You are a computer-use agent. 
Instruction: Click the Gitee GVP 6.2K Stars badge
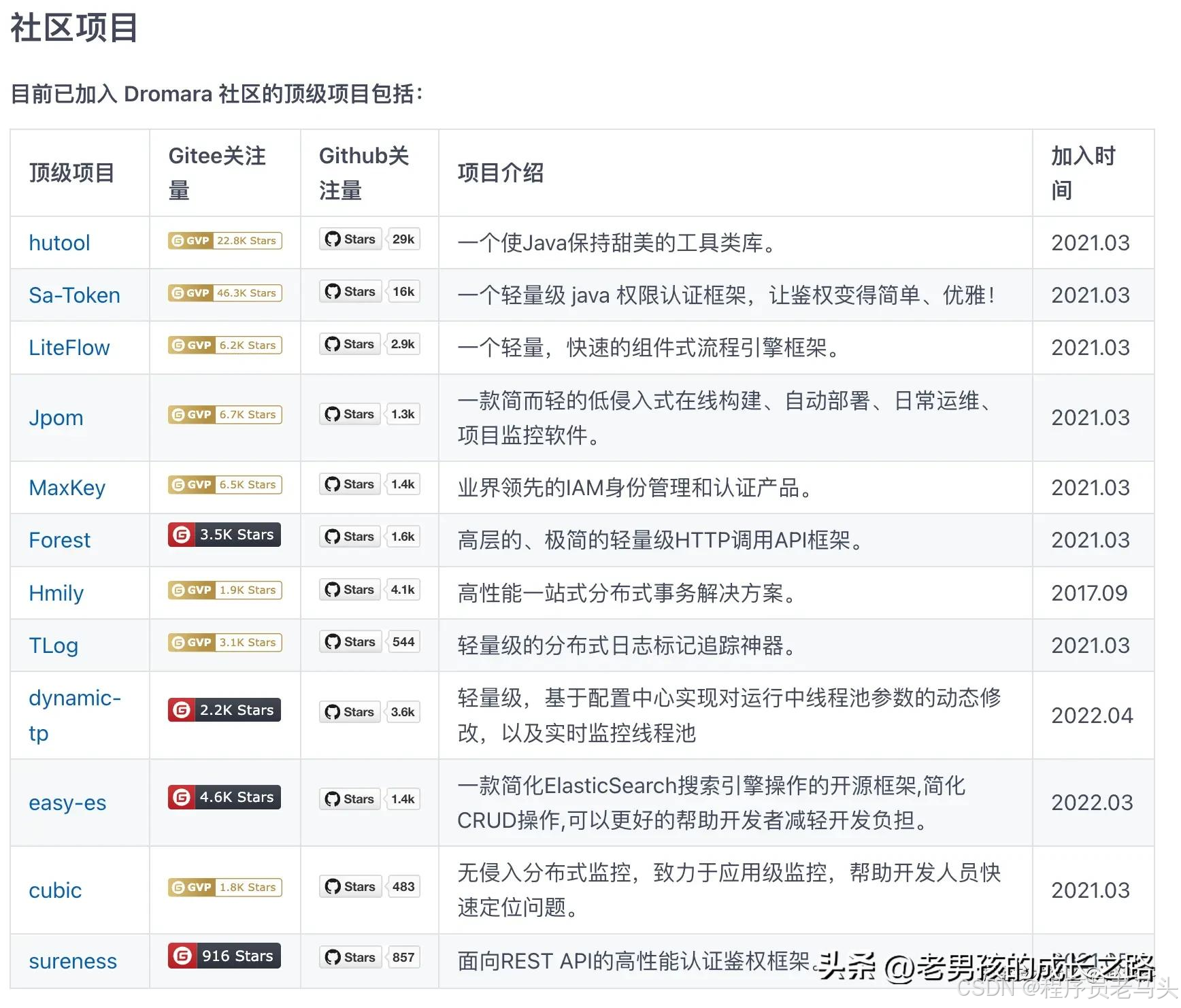224,345
